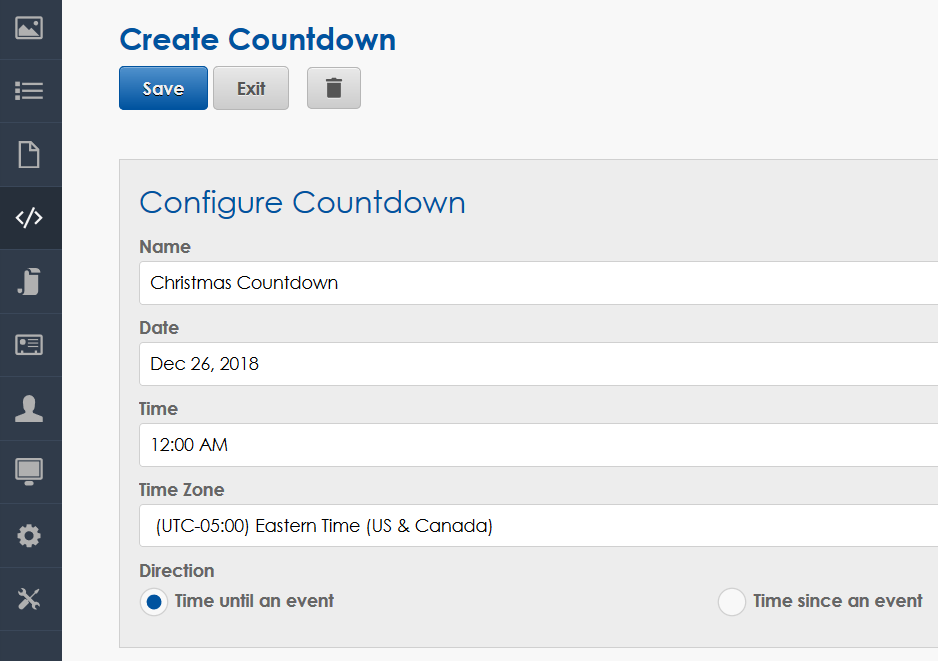The width and height of the screenshot is (938, 661).
Task: Select the code editor icon in the sidebar
Action: [x=30, y=218]
